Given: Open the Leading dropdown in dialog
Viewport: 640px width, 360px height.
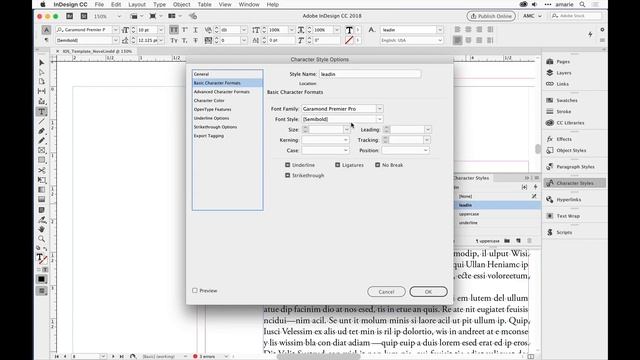Looking at the screenshot, I should (427, 129).
